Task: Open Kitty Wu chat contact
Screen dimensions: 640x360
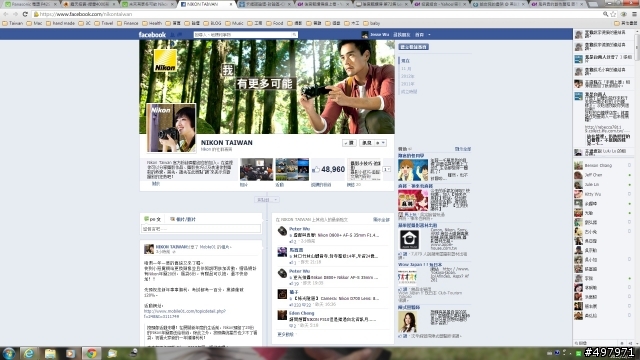Action: (x=602, y=194)
